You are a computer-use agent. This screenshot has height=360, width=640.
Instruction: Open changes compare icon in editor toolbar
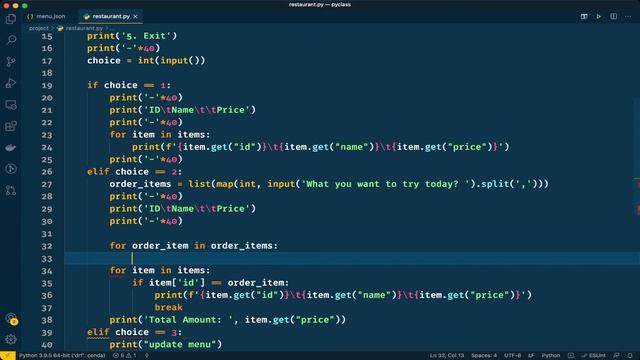click(x=584, y=16)
